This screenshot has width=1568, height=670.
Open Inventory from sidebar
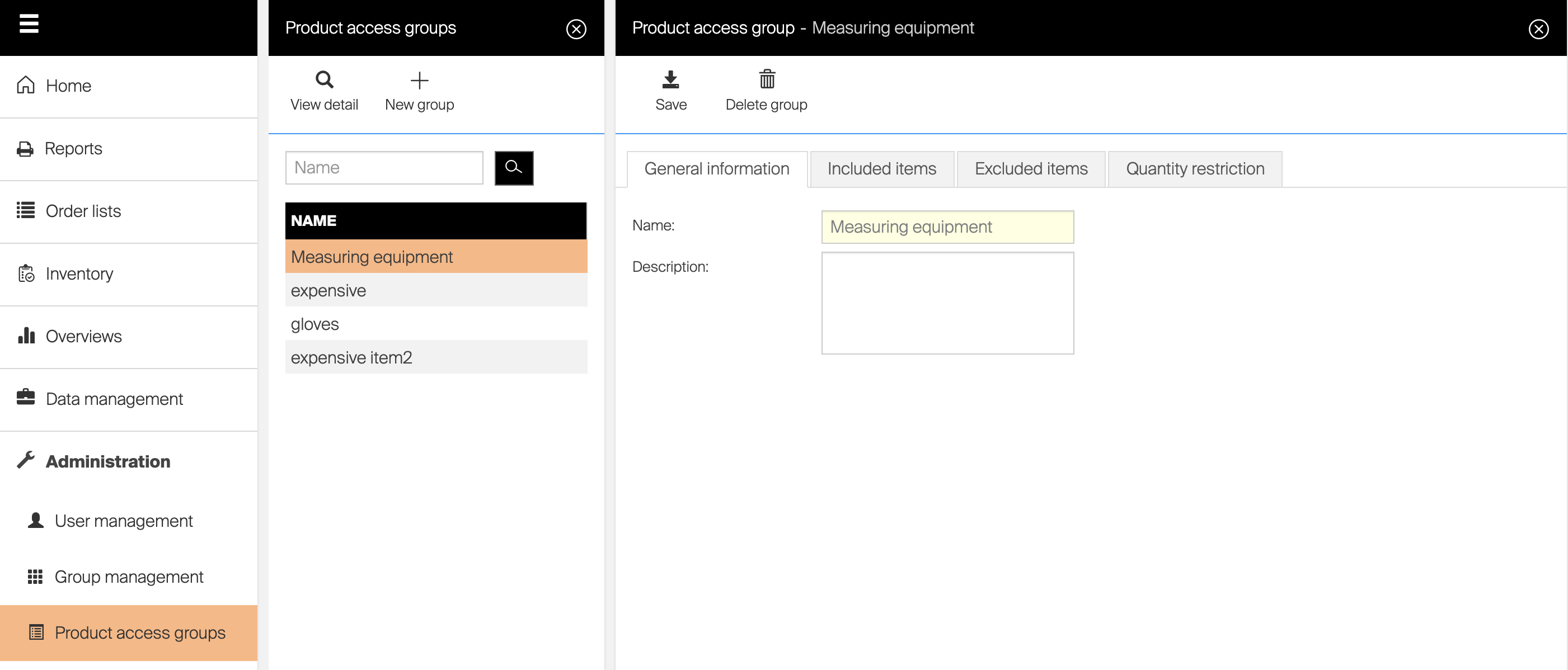pos(79,274)
